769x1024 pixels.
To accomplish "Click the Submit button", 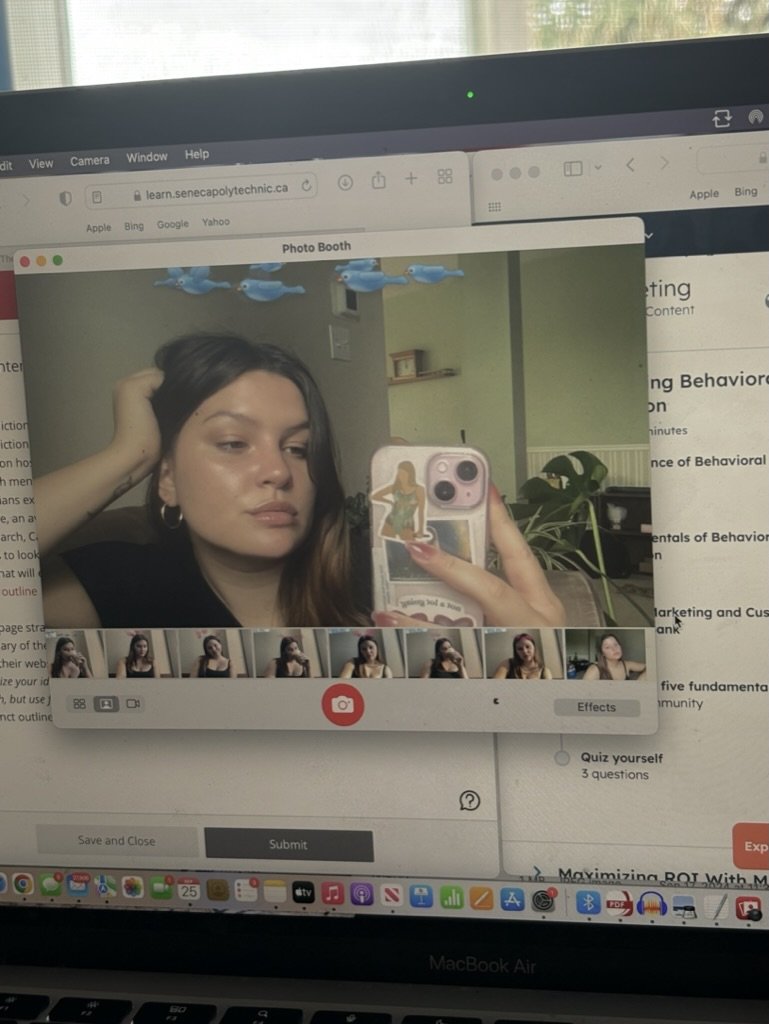I will (289, 845).
